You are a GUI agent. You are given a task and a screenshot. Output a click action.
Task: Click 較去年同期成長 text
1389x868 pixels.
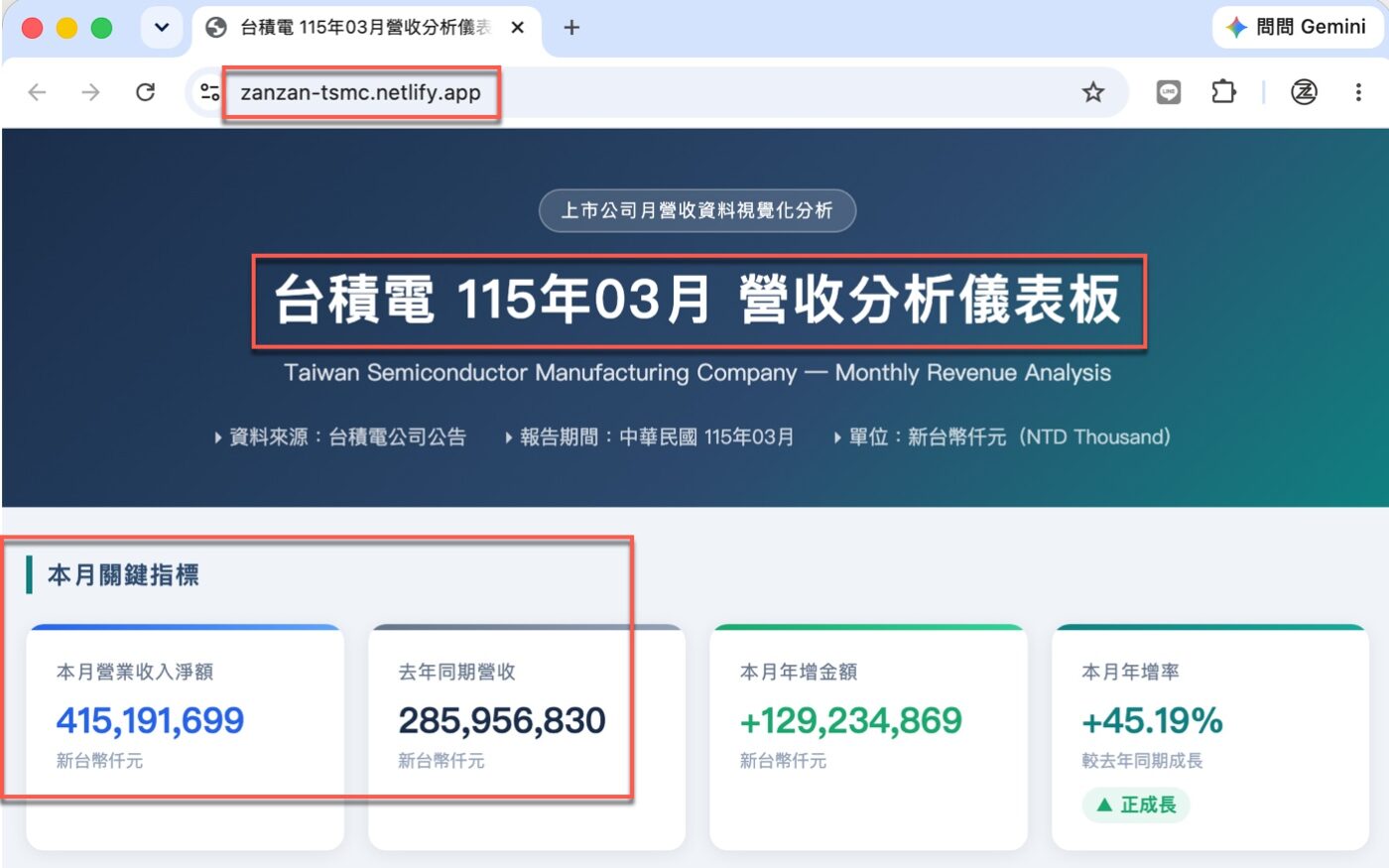click(x=1142, y=761)
